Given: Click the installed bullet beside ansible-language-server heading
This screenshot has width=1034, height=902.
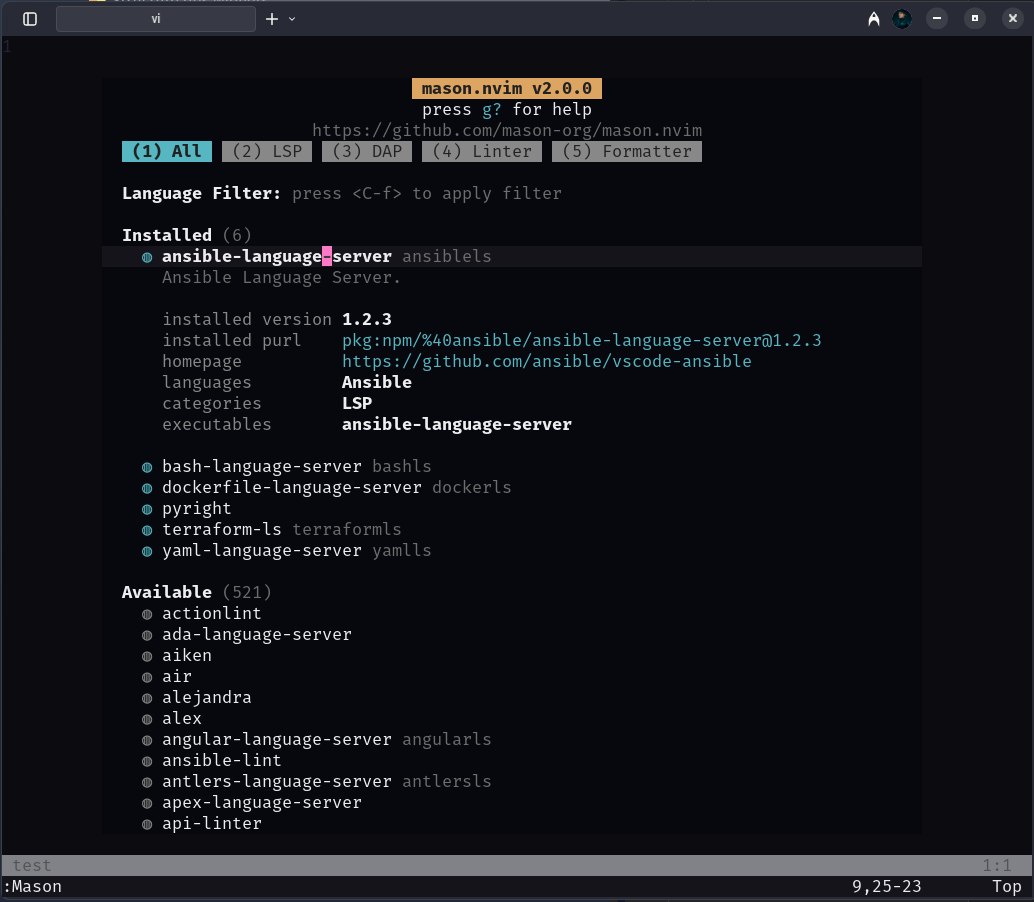Looking at the screenshot, I should click(147, 257).
